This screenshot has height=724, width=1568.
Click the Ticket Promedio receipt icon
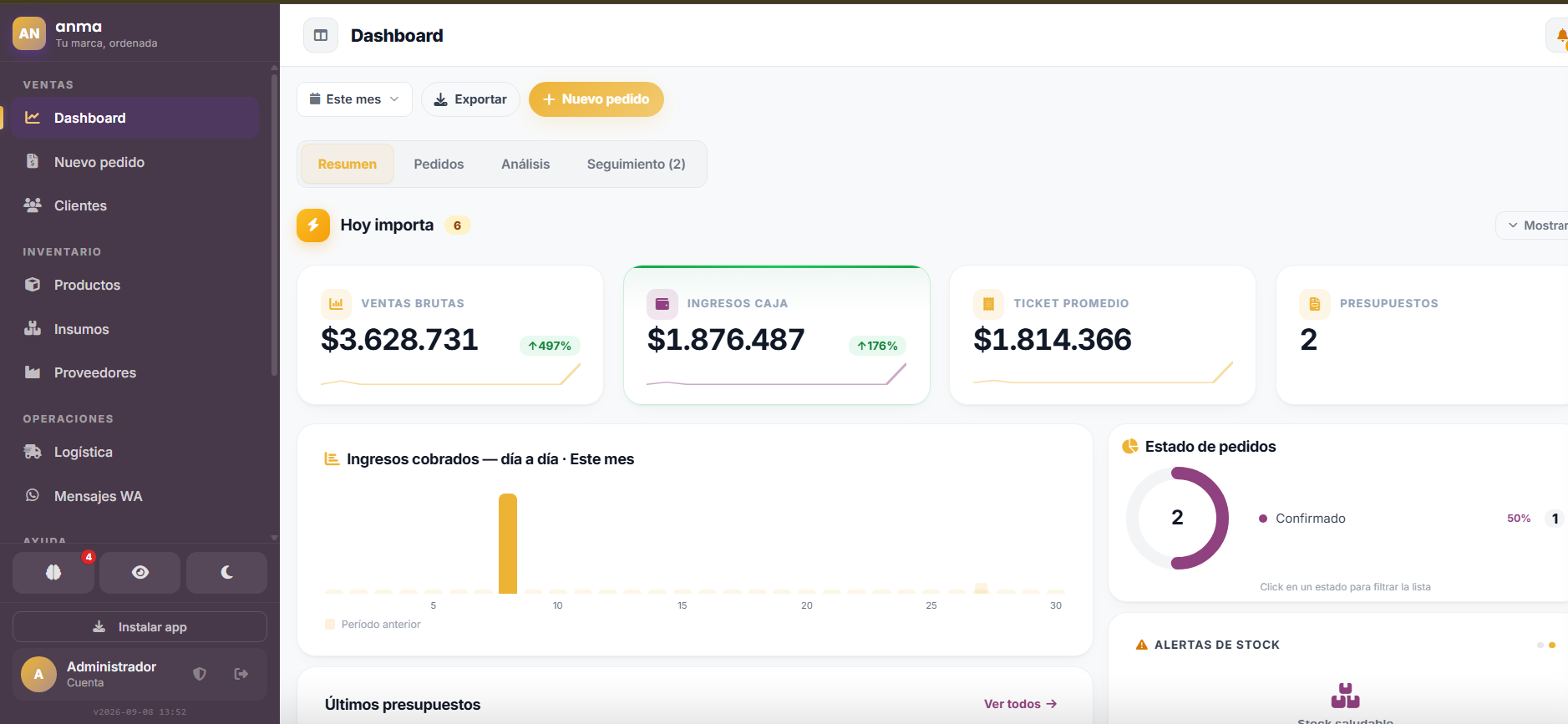tap(988, 304)
